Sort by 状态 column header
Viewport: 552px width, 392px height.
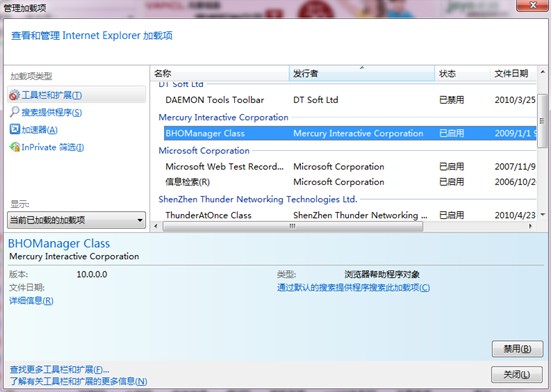pyautogui.click(x=462, y=73)
